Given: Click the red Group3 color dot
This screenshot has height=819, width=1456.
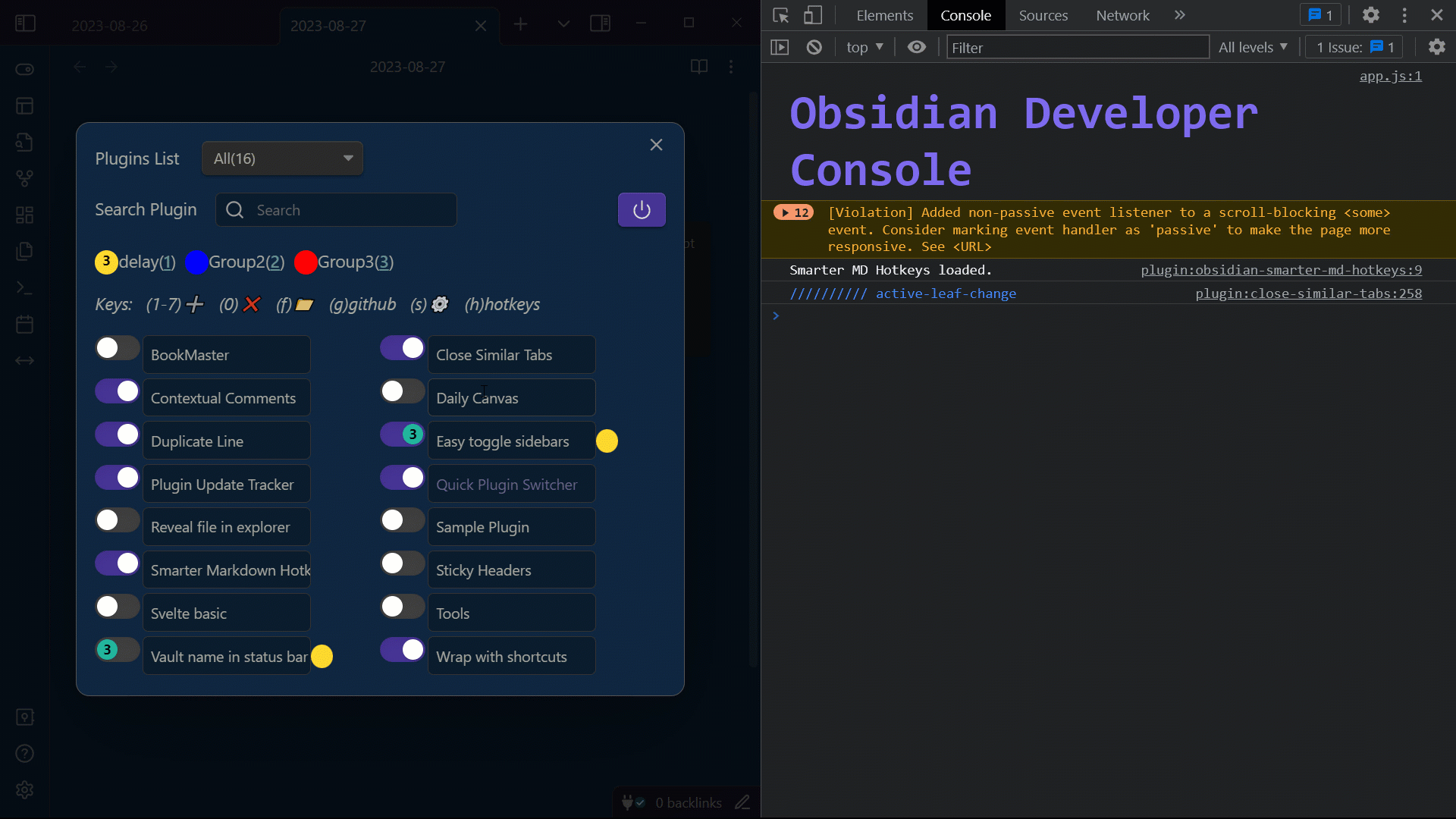Looking at the screenshot, I should [306, 262].
